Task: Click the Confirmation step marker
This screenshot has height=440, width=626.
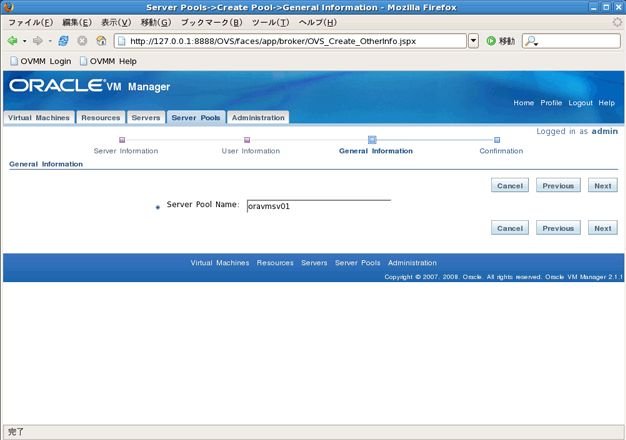Action: coord(497,140)
